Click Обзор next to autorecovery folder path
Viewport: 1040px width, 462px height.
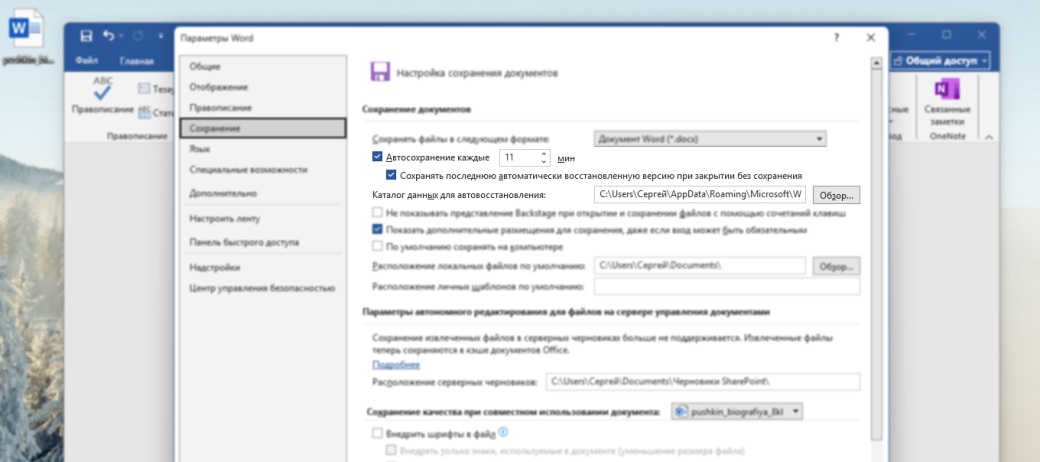click(x=836, y=194)
